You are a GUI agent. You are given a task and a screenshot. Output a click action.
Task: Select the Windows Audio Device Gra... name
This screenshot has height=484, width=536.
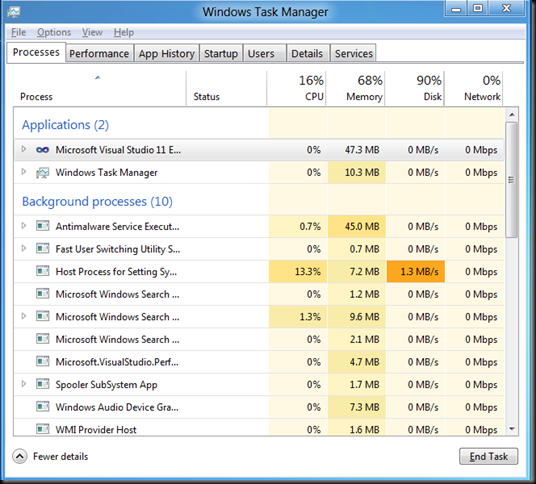(x=117, y=407)
